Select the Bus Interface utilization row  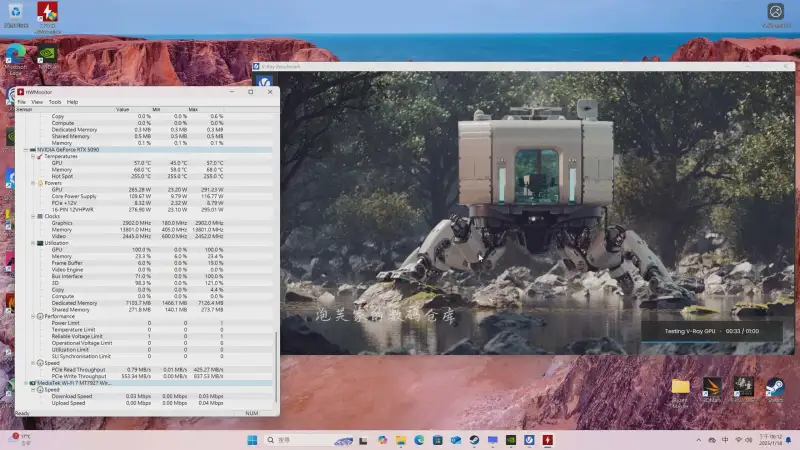144,277
